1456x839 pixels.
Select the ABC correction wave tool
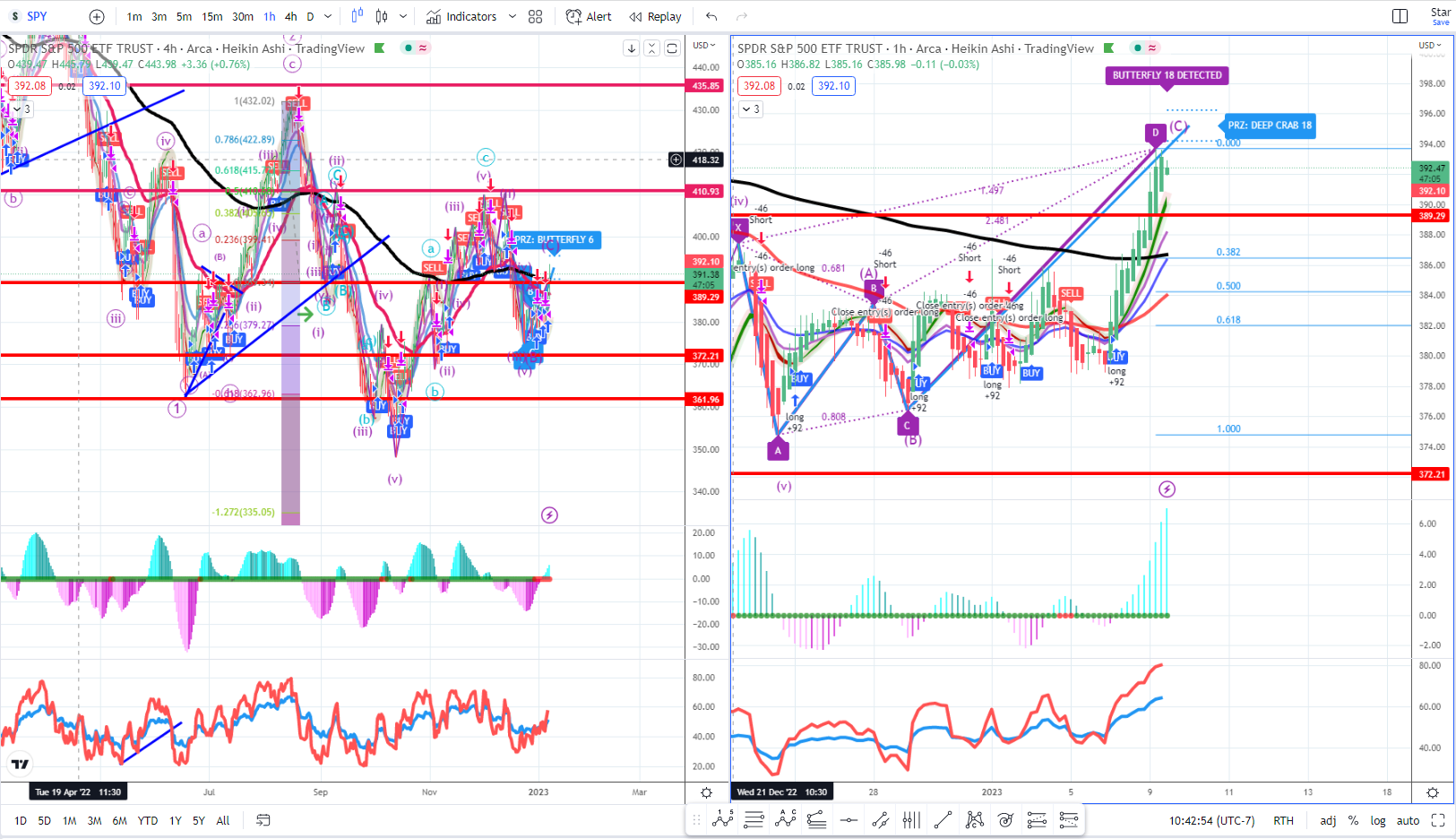tap(786, 819)
